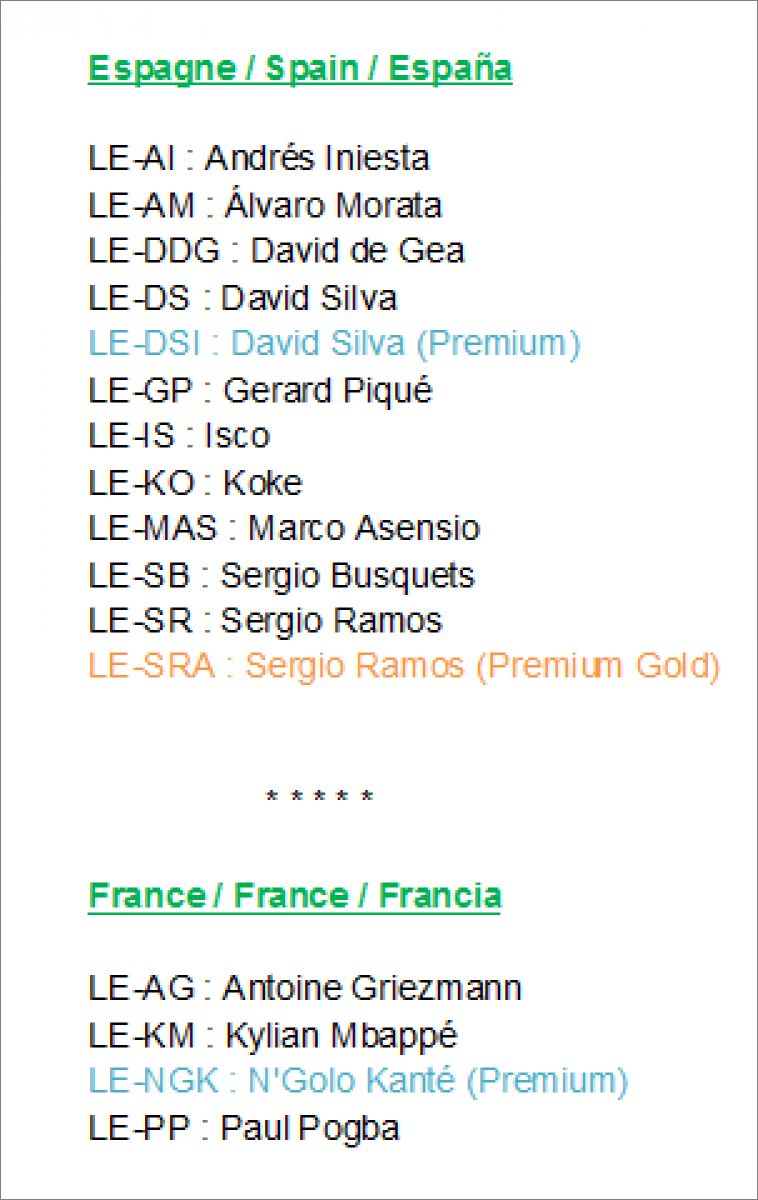Image resolution: width=758 pixels, height=1200 pixels.
Task: Select the David de Gea entry
Action: (x=276, y=251)
